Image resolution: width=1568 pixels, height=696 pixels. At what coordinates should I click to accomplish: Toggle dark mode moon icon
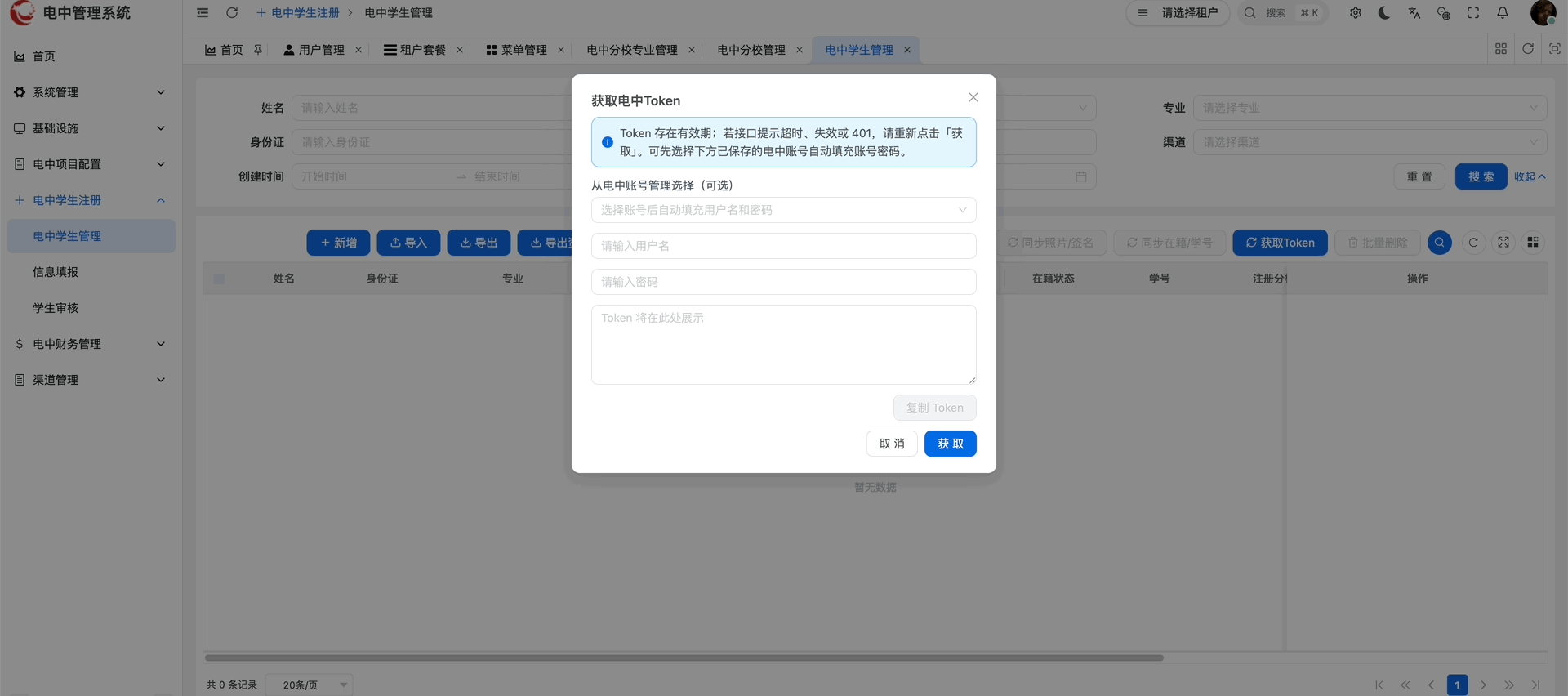click(x=1384, y=13)
